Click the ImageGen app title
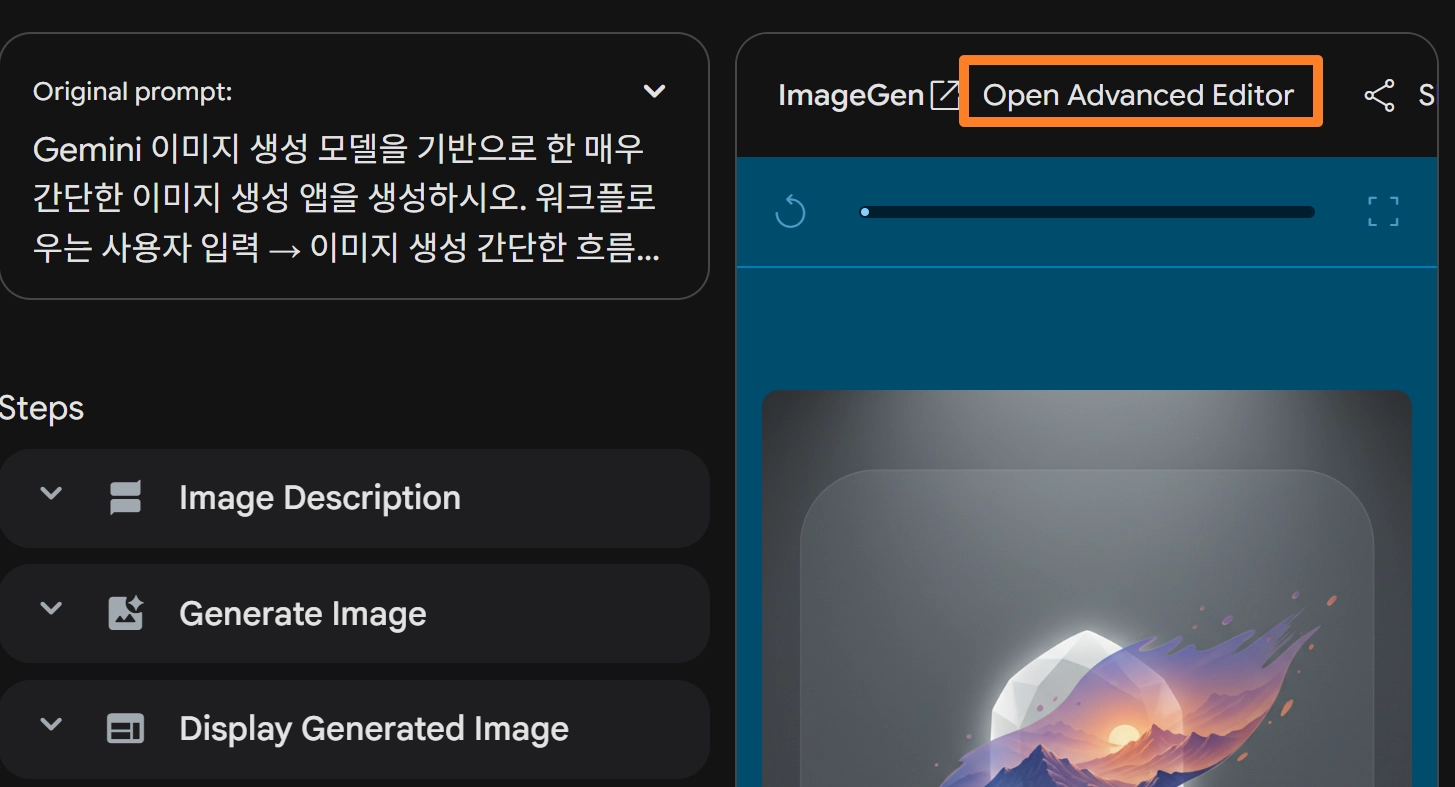 851,95
